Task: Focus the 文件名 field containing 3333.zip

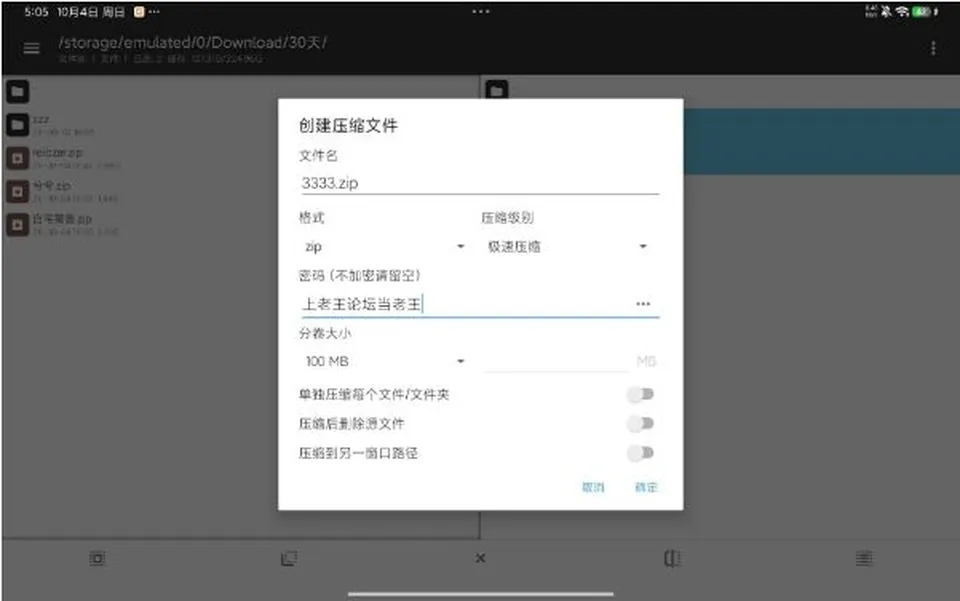Action: tap(480, 183)
